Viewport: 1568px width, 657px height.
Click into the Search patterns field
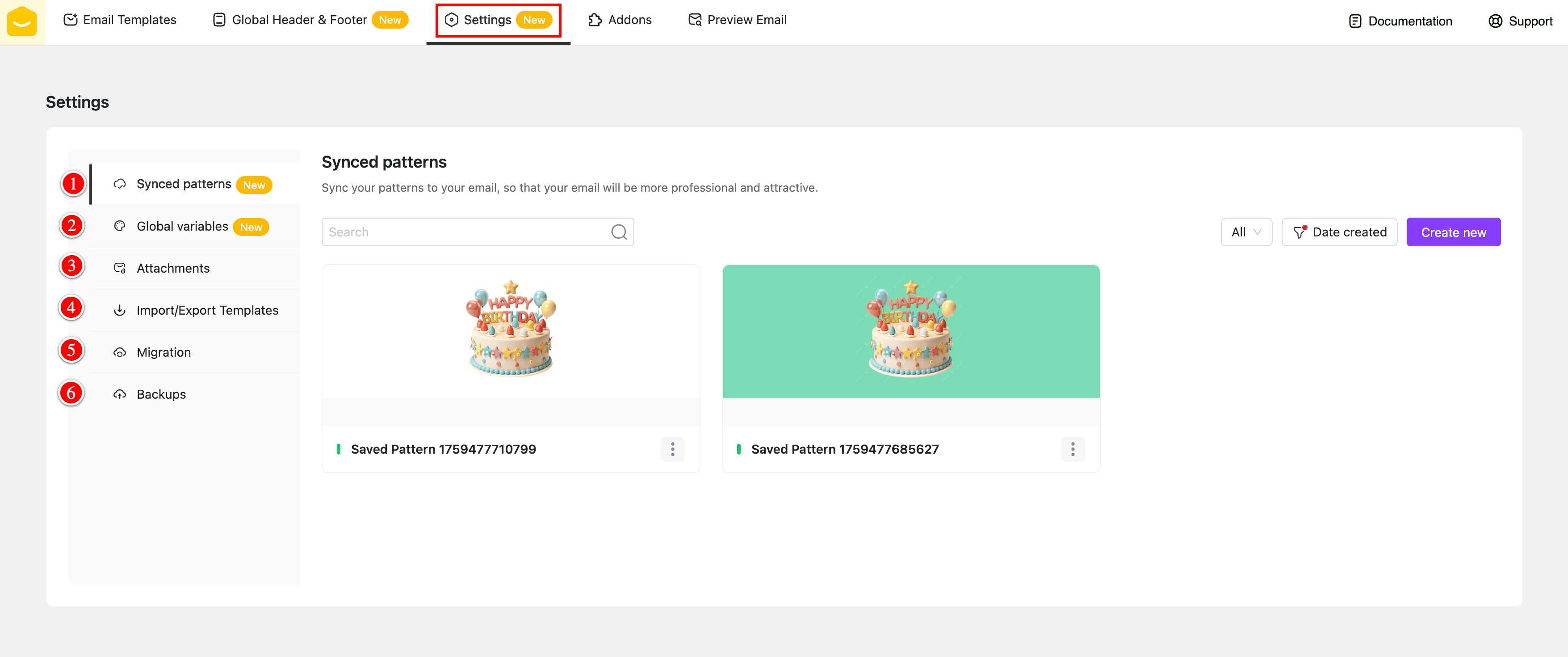pos(463,232)
